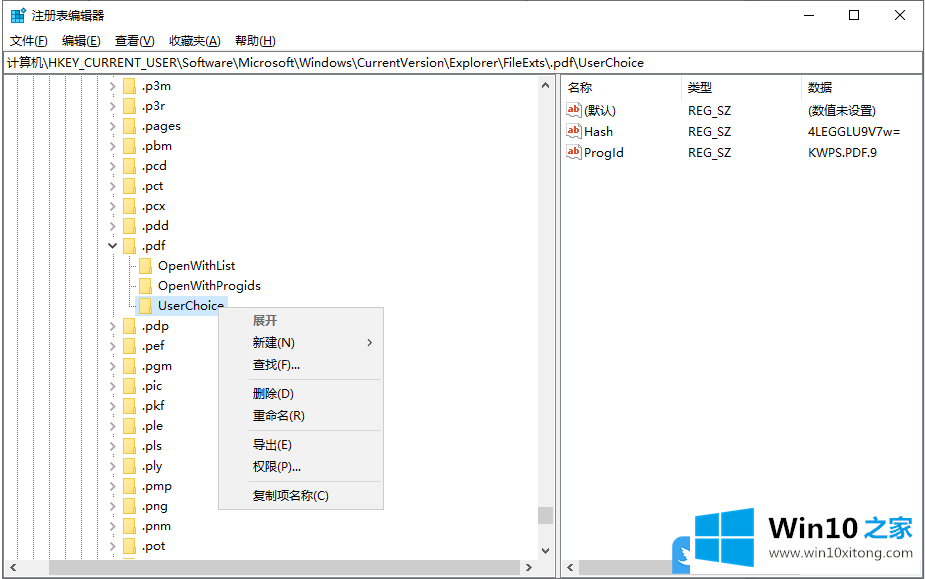This screenshot has width=925, height=579.
Task: Click the .p3r folder icon
Action: [x=129, y=106]
